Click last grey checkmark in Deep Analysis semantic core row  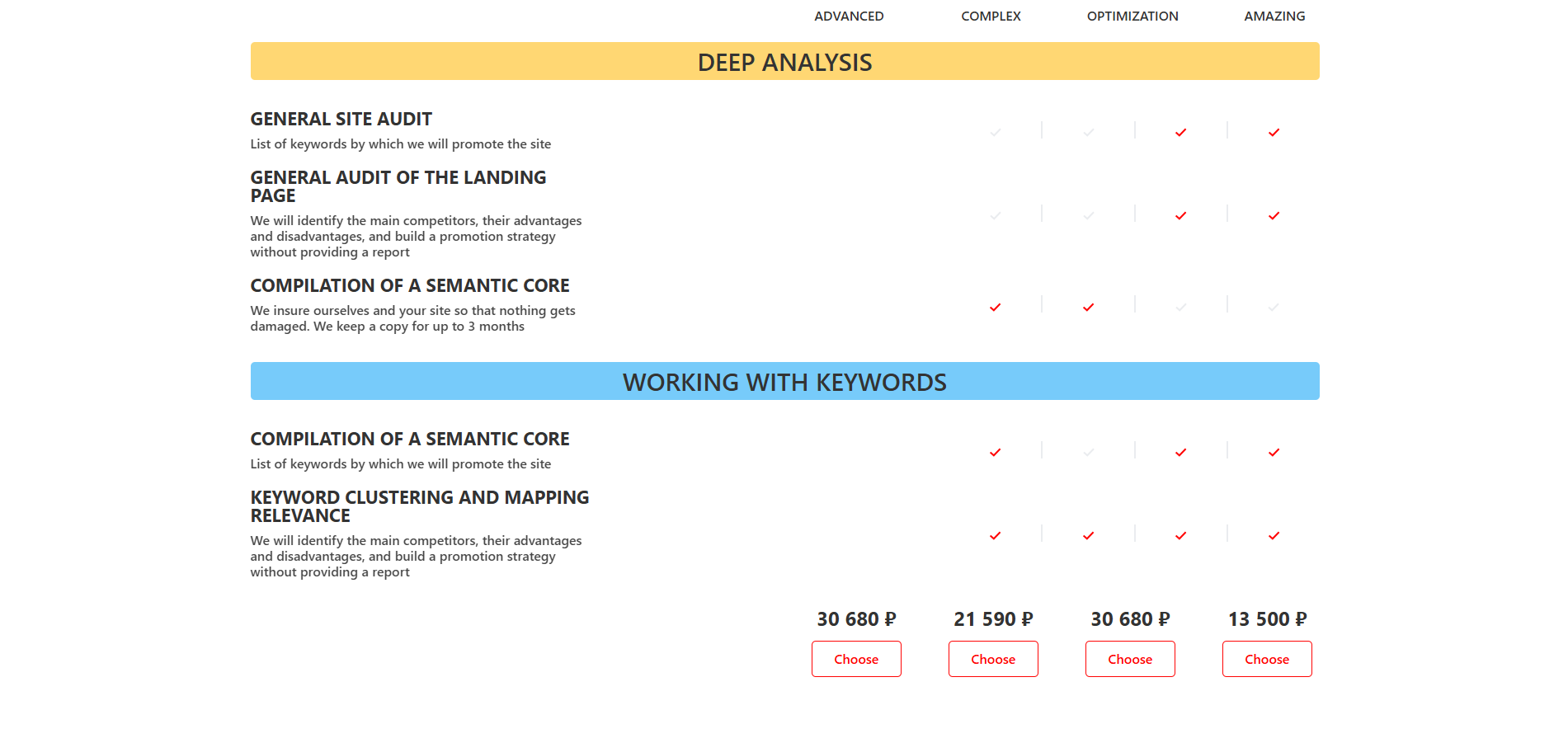1274,308
